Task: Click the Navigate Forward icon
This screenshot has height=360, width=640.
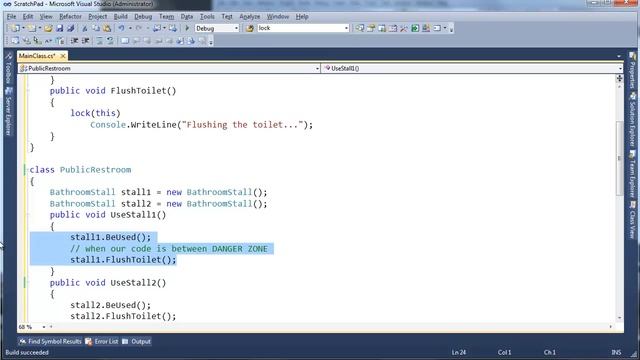Action: (173, 28)
